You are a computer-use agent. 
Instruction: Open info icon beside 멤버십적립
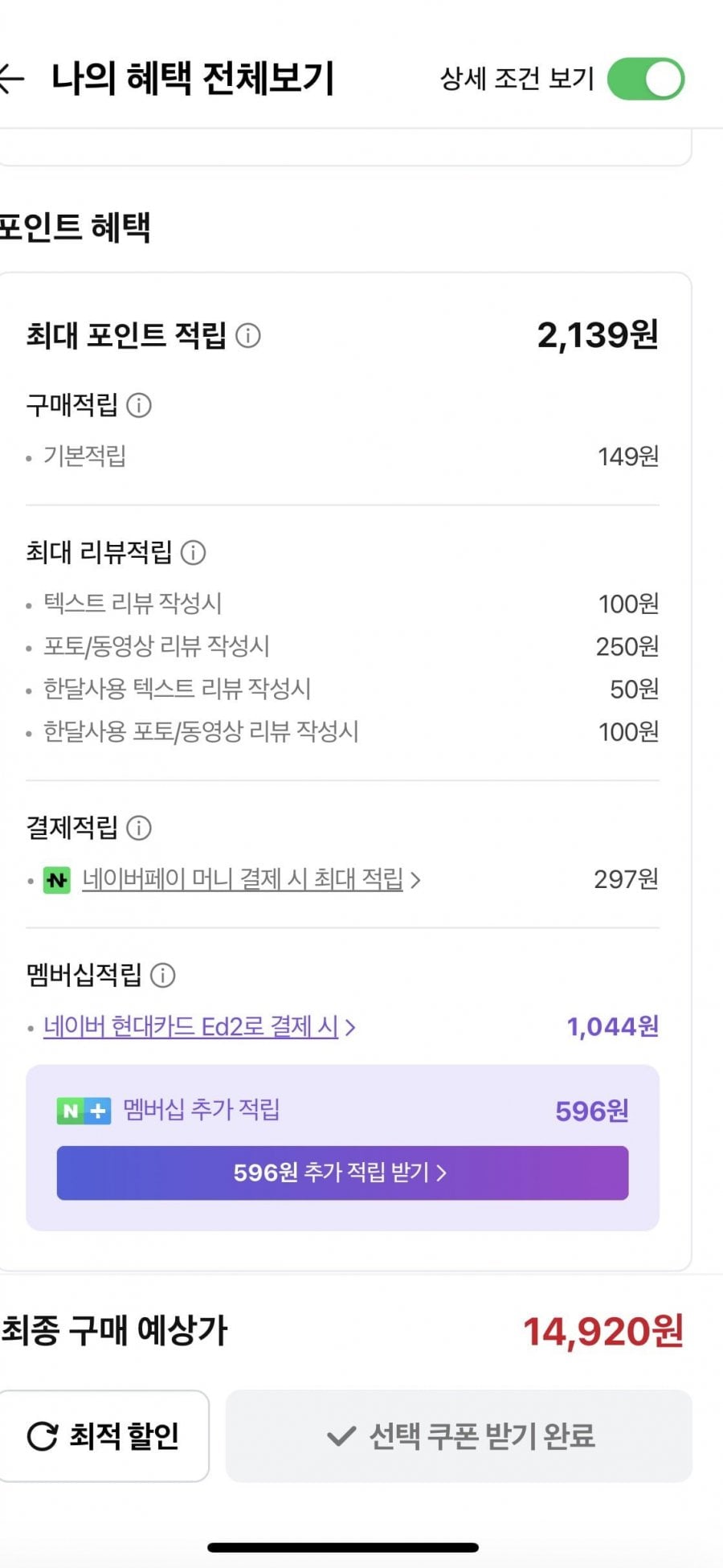(163, 975)
